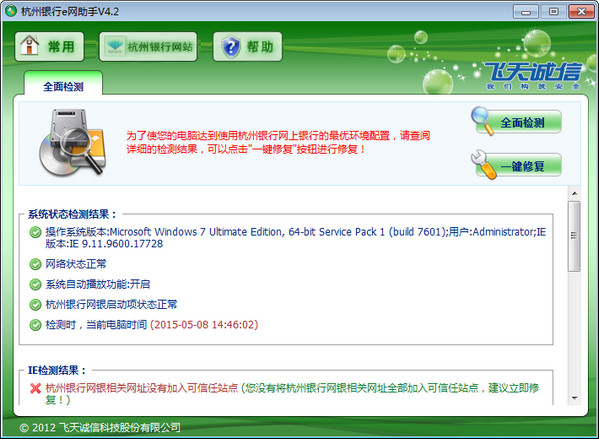Click the Hangzhou Bank logo icon

(115, 47)
